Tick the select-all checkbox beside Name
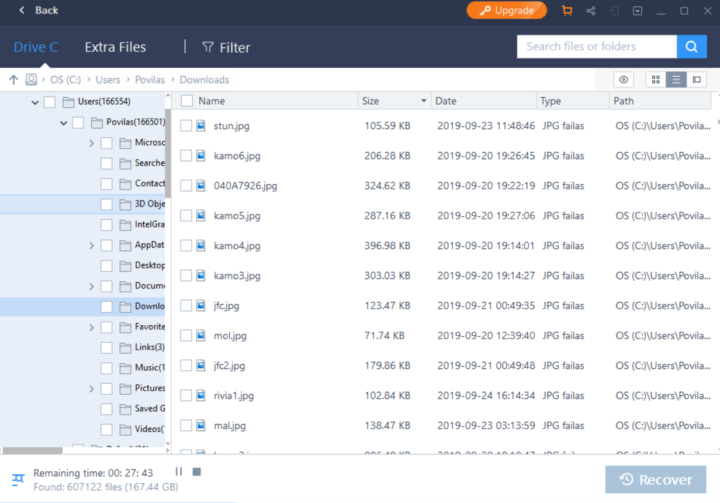 [x=186, y=101]
